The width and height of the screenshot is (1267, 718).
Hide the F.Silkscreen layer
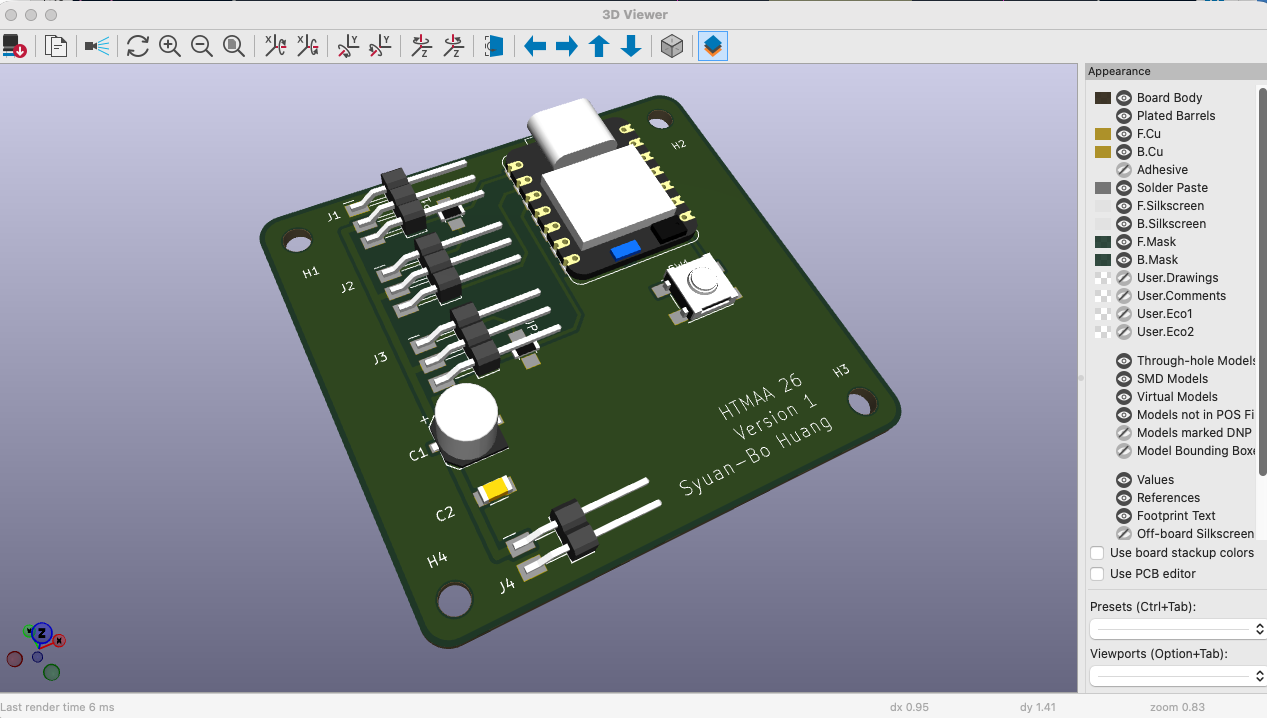click(1124, 206)
